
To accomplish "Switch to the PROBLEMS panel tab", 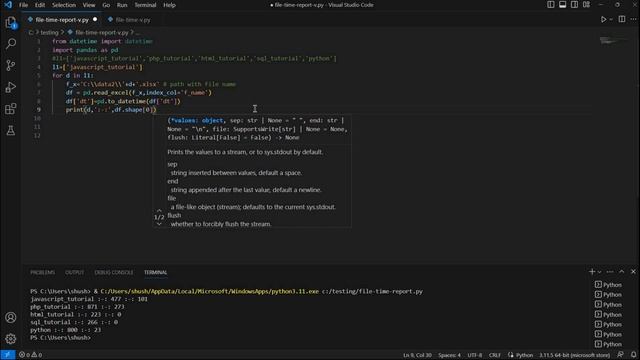I will (x=42, y=272).
